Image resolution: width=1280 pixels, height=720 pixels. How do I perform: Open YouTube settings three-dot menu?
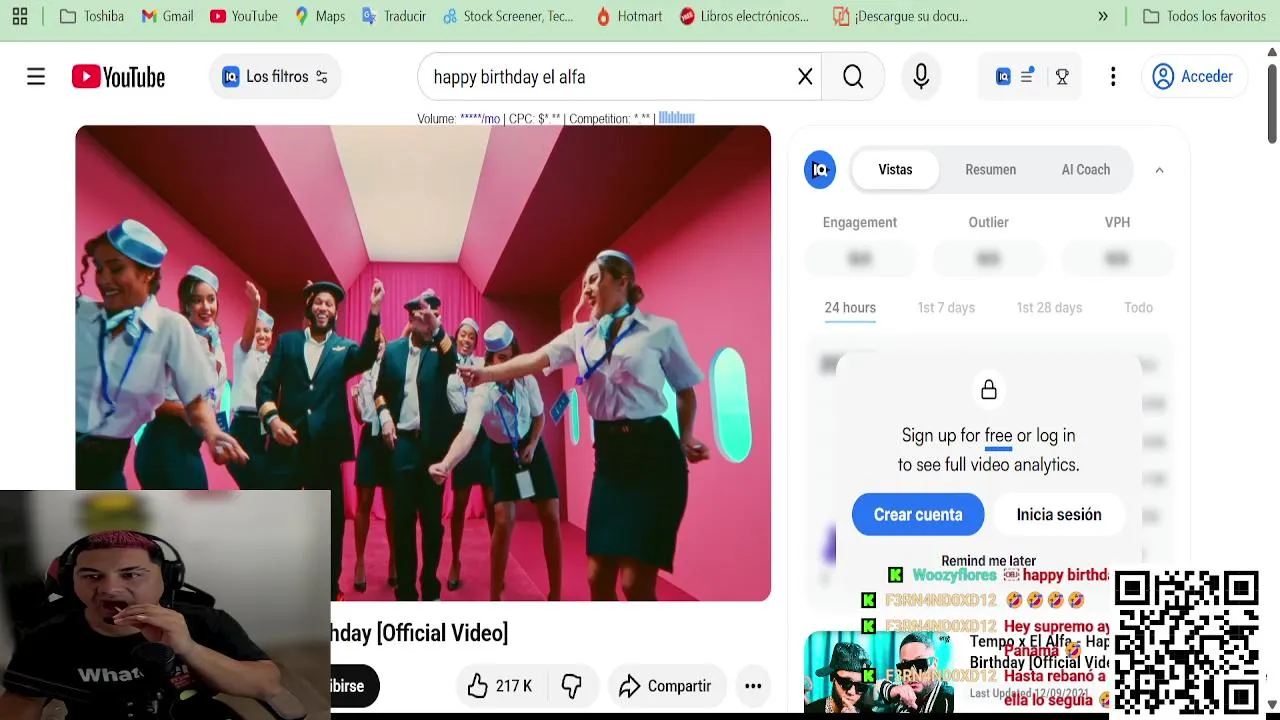click(1113, 77)
